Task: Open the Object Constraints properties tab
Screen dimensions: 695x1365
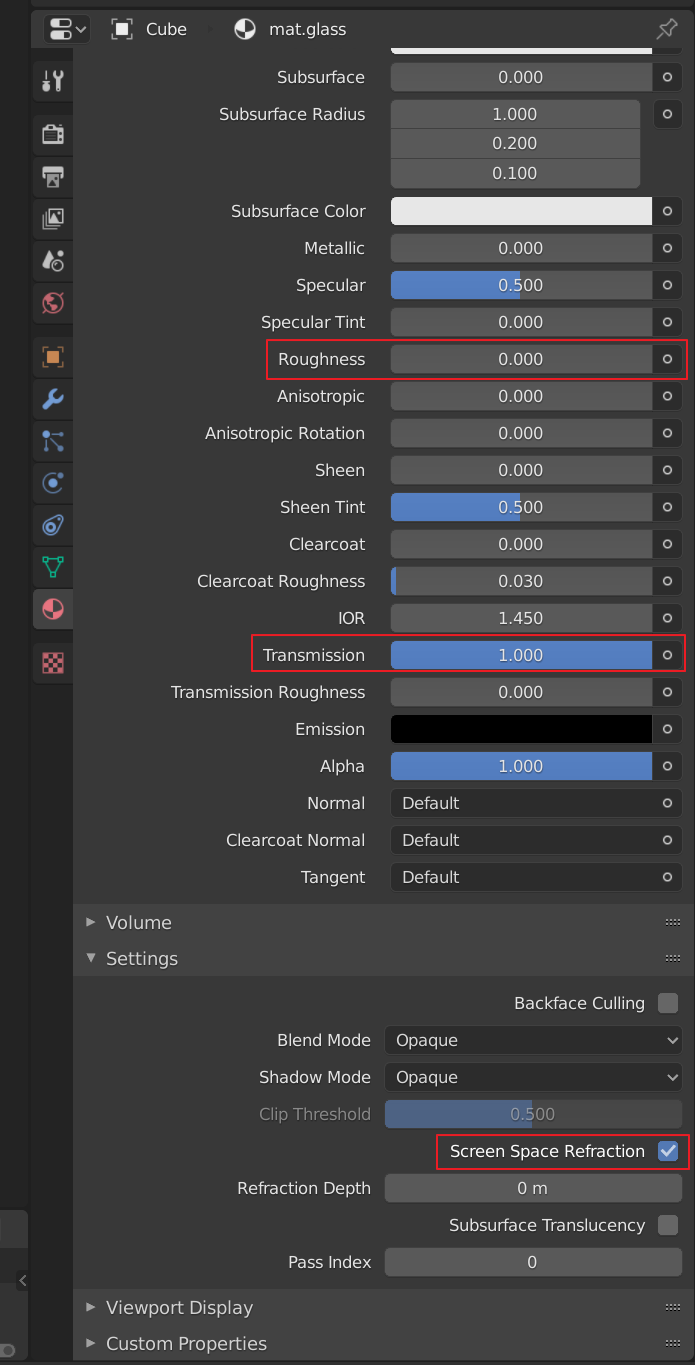Action: 53,524
